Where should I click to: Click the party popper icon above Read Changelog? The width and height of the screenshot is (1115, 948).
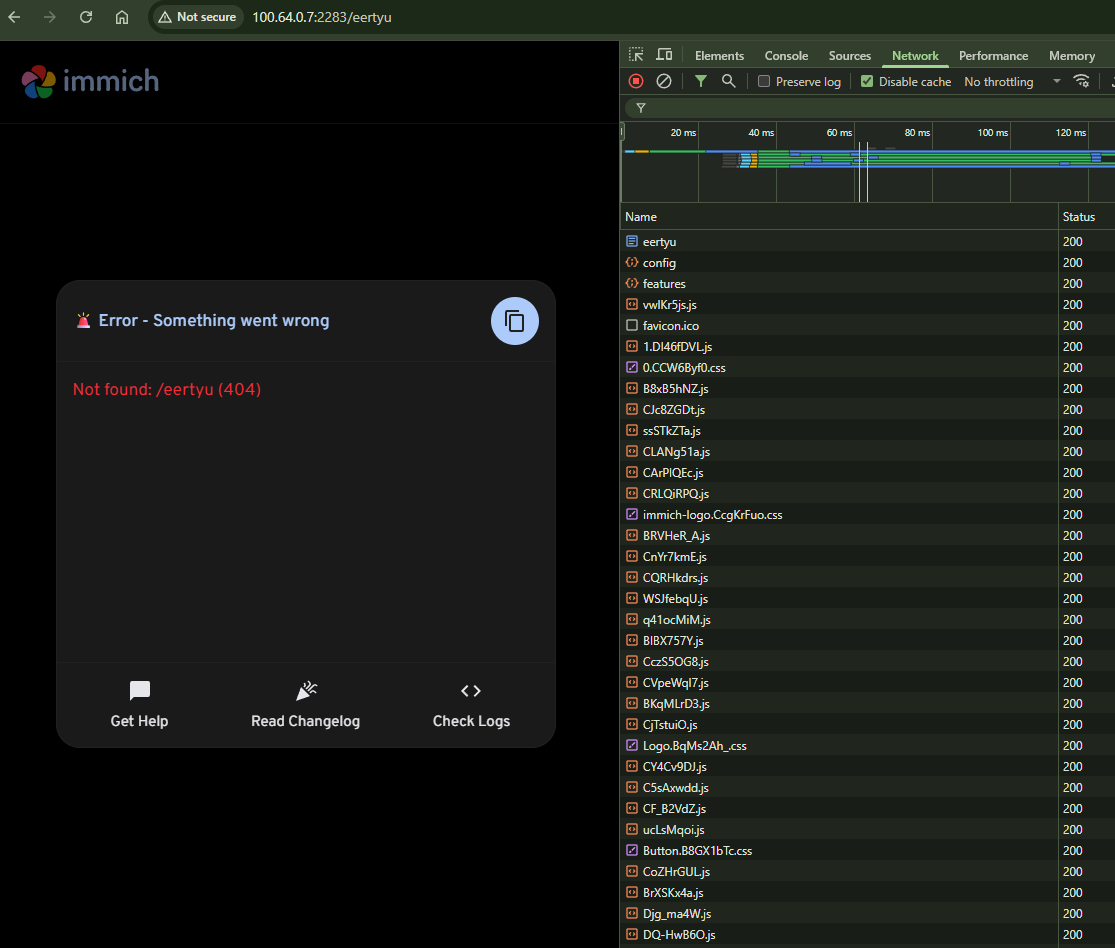(306, 691)
